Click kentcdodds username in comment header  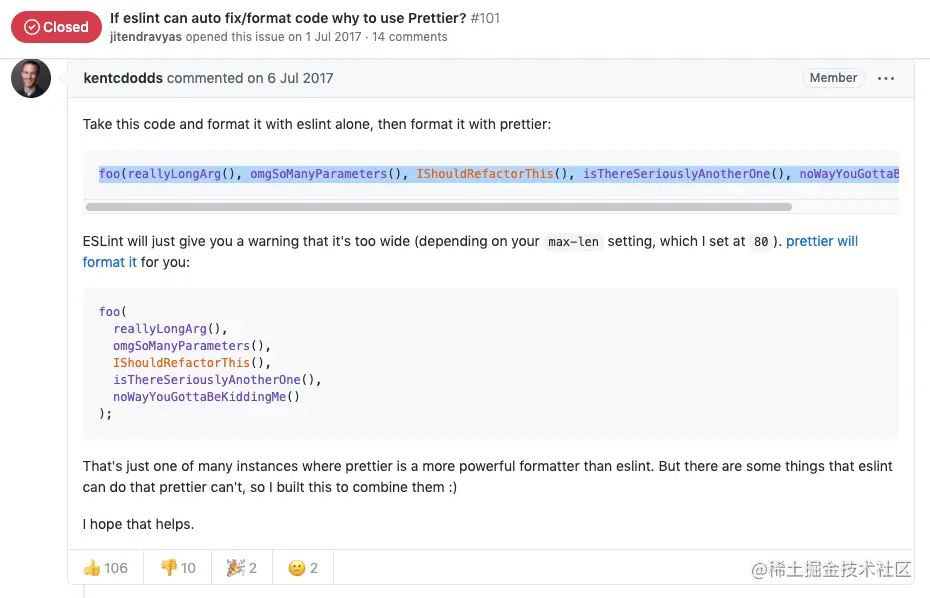(x=123, y=78)
